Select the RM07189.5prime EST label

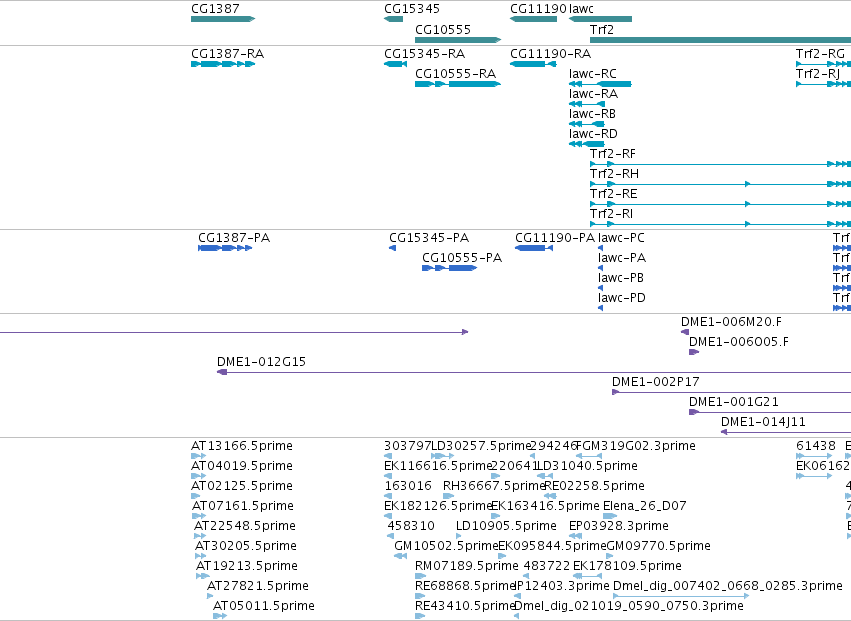coord(467,567)
